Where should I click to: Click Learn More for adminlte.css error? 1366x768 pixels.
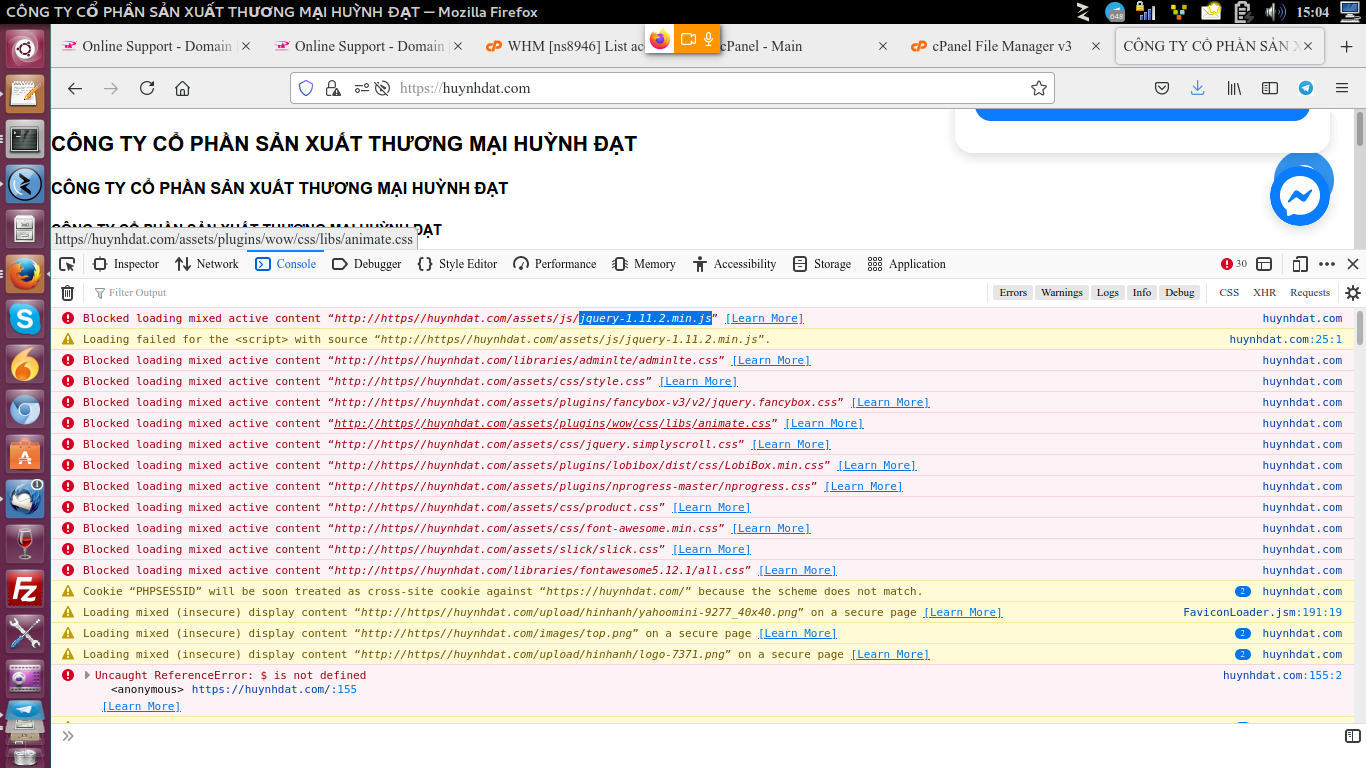771,360
